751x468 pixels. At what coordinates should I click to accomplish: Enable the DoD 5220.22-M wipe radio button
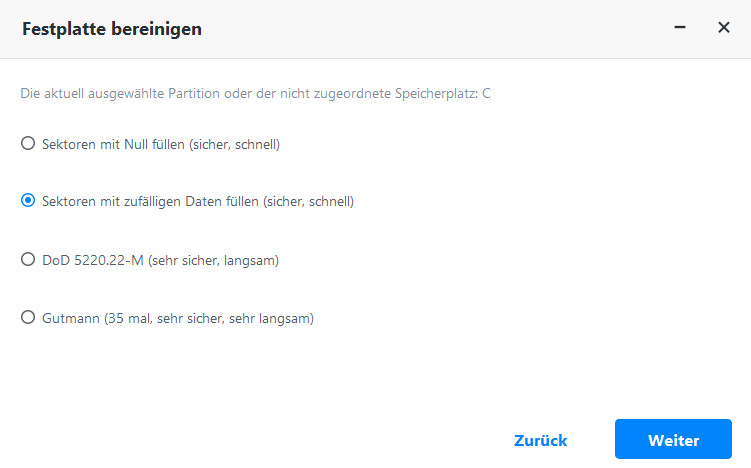(x=28, y=260)
